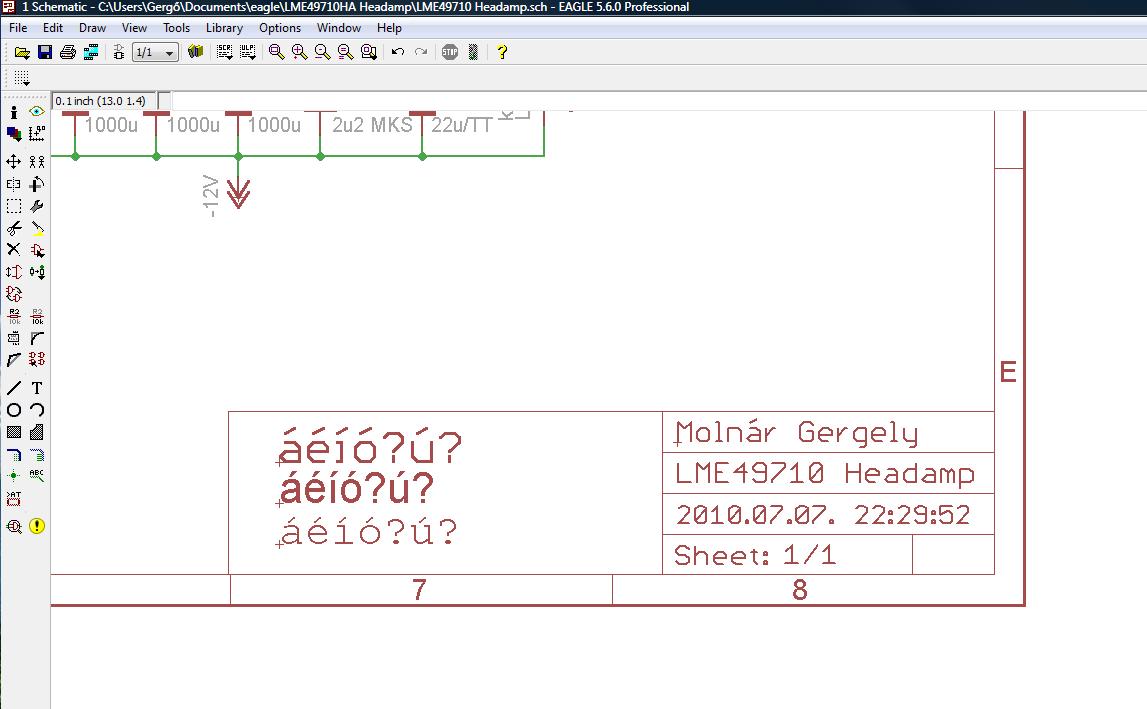Print the schematic
This screenshot has height=709, width=1147.
(68, 52)
